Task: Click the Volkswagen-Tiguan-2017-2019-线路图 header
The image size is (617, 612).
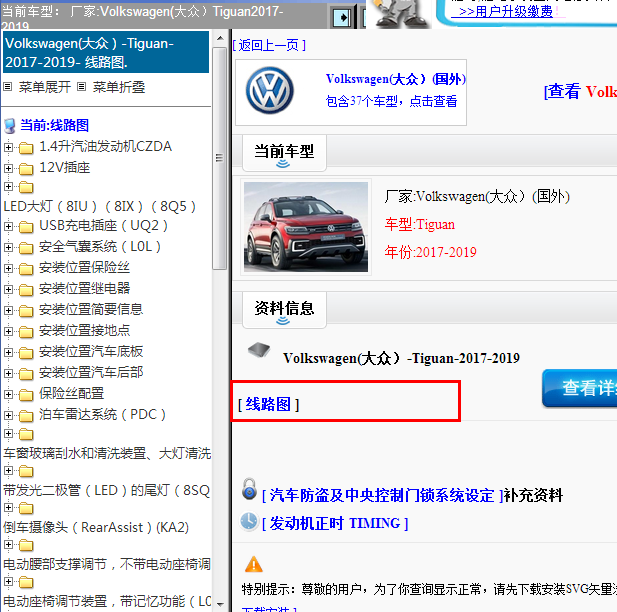Action: (x=106, y=52)
